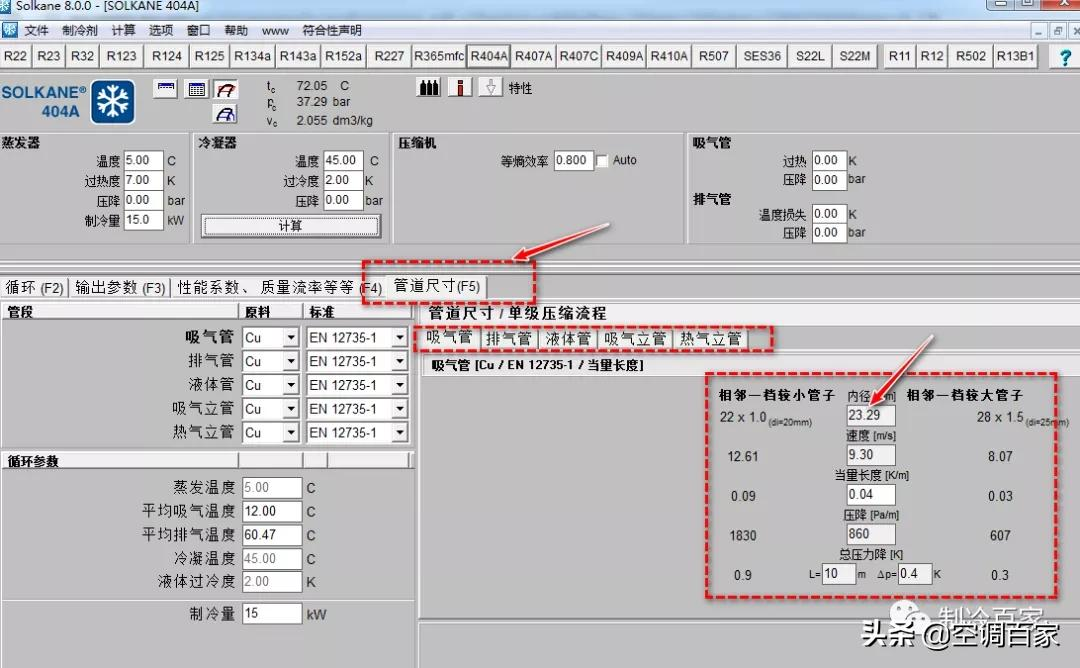The image size is (1080, 668).
Task: Select the blue cycle diagram icon
Action: click(226, 114)
